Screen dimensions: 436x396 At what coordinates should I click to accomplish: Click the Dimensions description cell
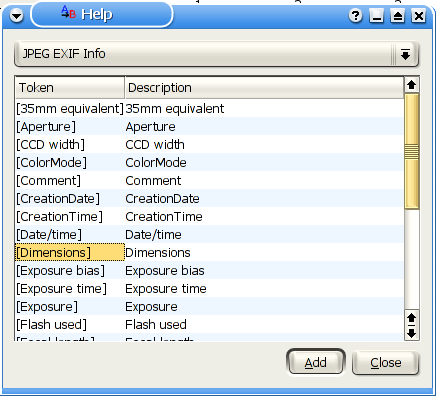coord(264,253)
